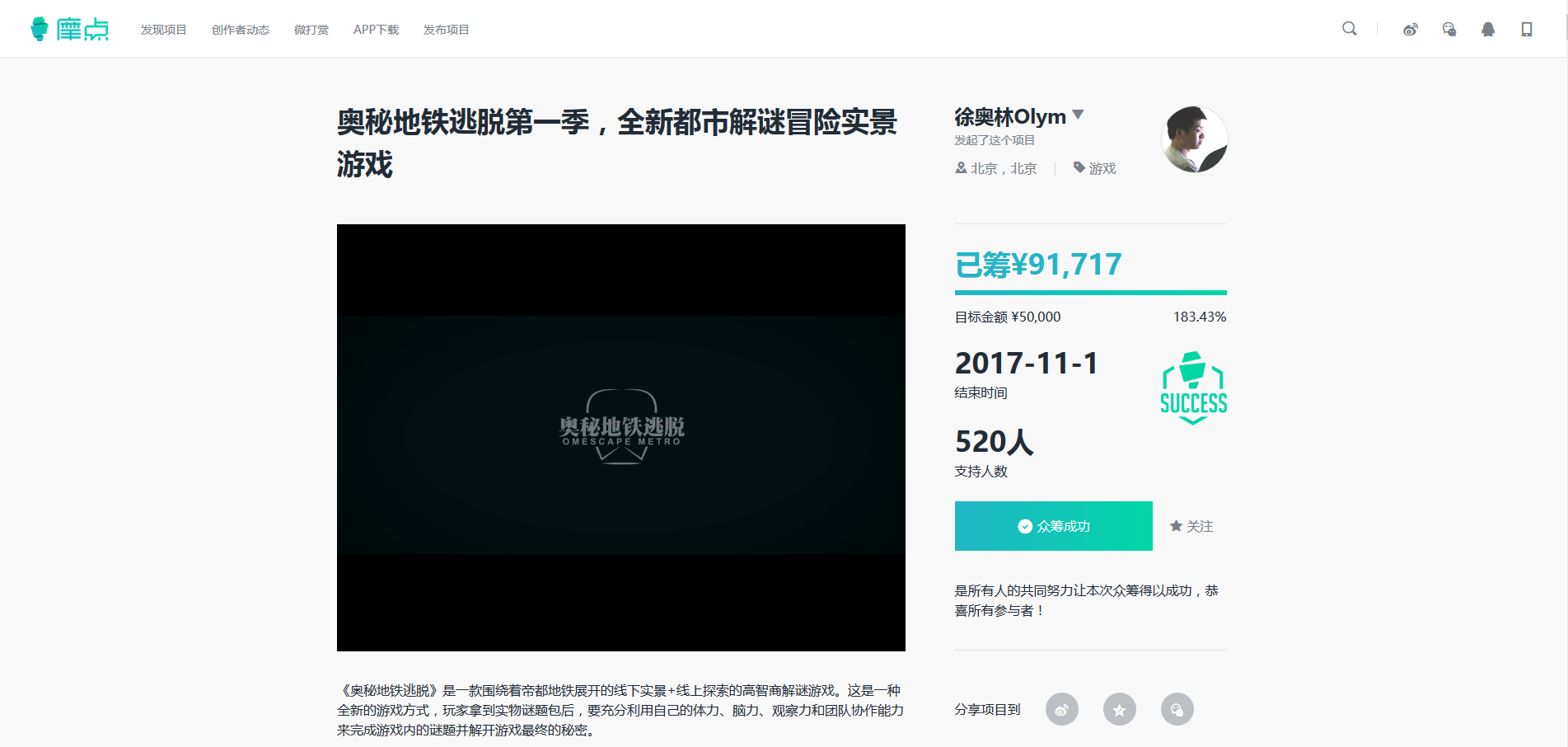
Task: Select the APP下载 navigation item
Action: tap(376, 29)
